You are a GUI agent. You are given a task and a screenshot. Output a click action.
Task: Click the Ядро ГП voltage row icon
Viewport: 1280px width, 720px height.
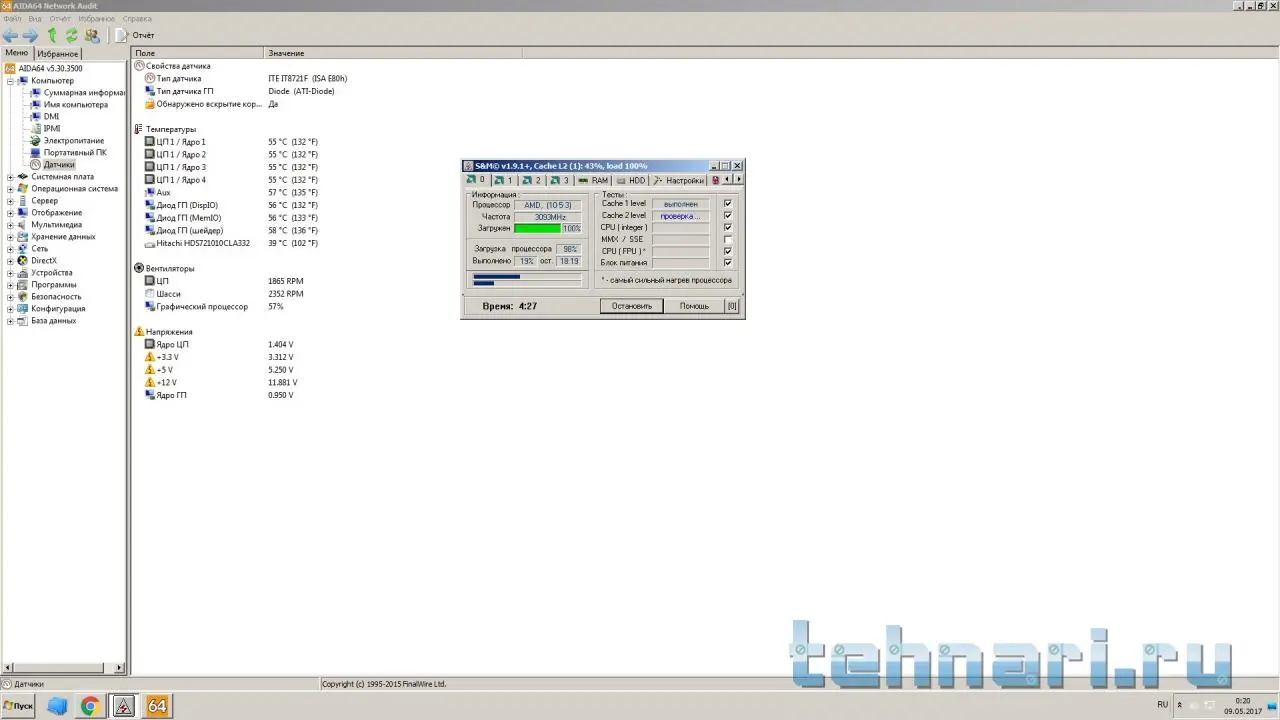coord(150,395)
